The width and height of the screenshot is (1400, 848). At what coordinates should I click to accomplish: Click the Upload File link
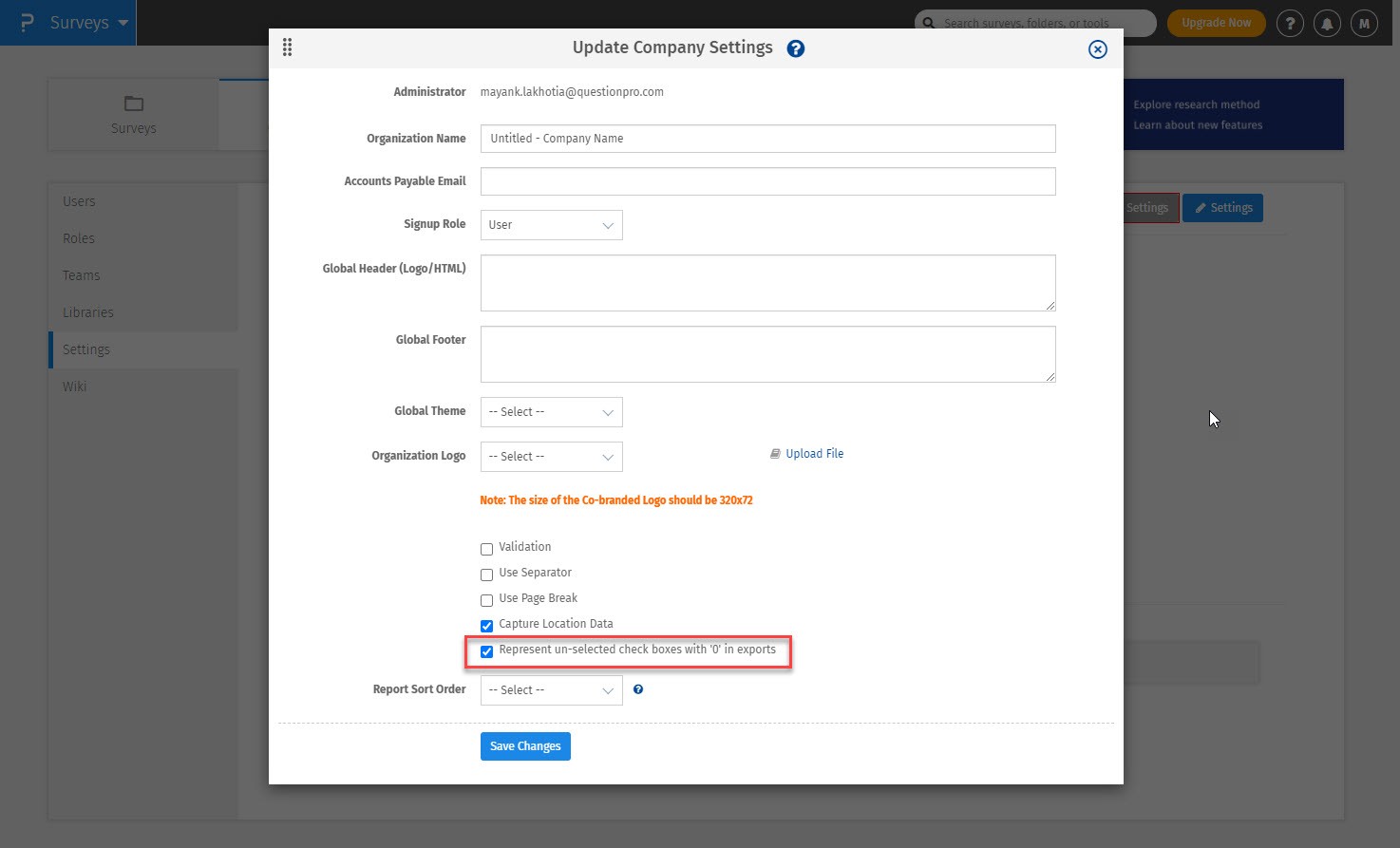click(814, 453)
